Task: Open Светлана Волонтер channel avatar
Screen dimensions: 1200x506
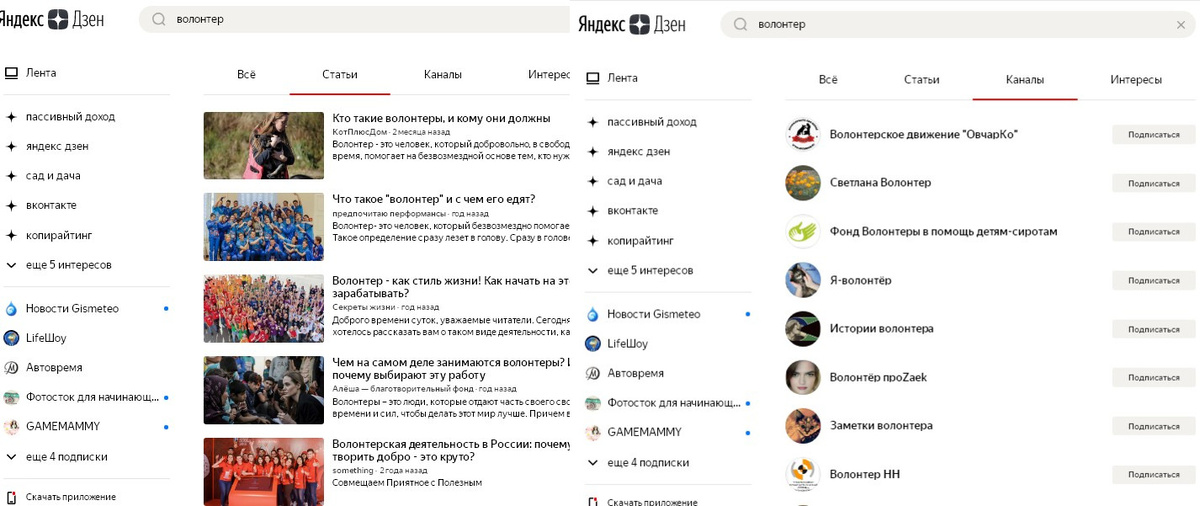Action: pyautogui.click(x=803, y=183)
